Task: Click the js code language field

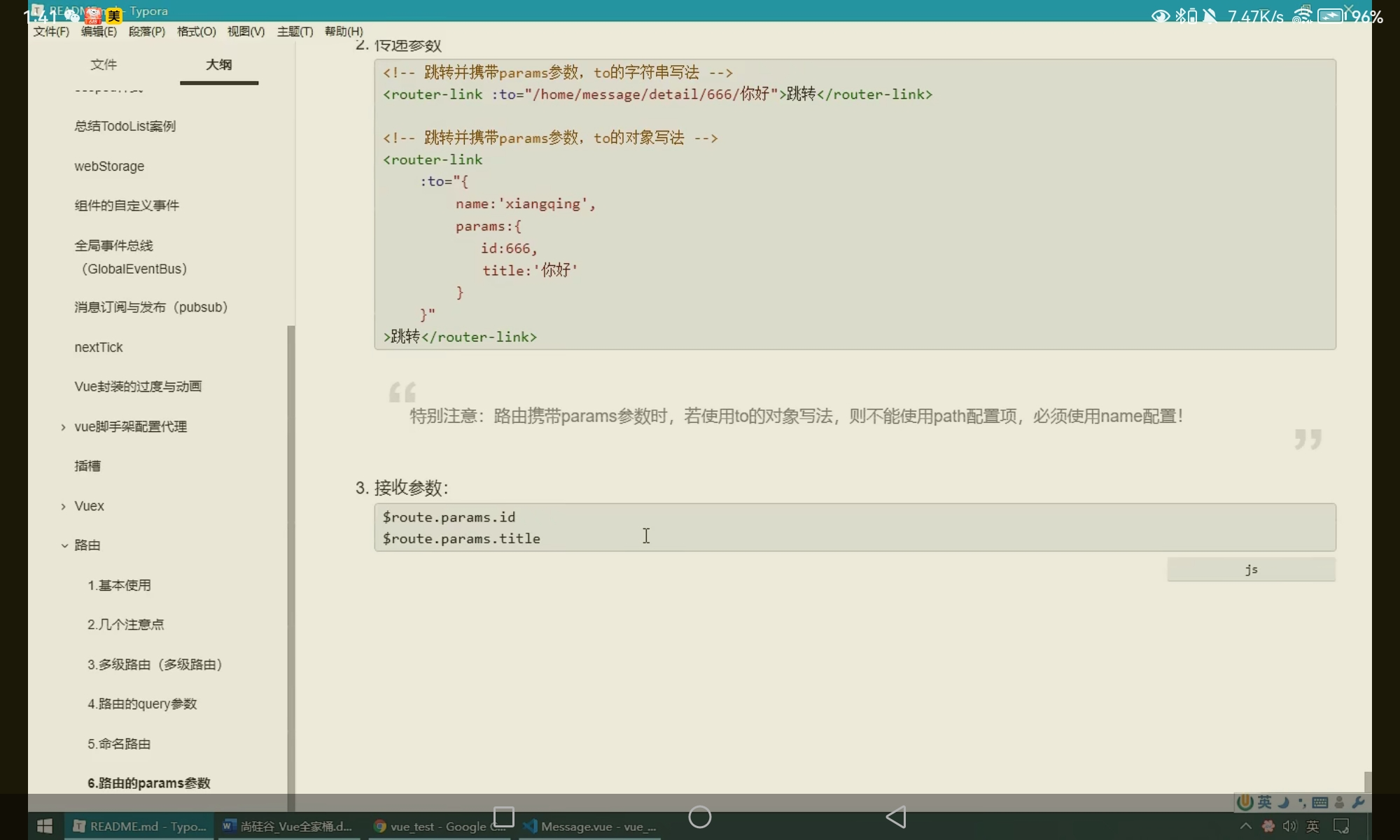Action: tap(1251, 569)
